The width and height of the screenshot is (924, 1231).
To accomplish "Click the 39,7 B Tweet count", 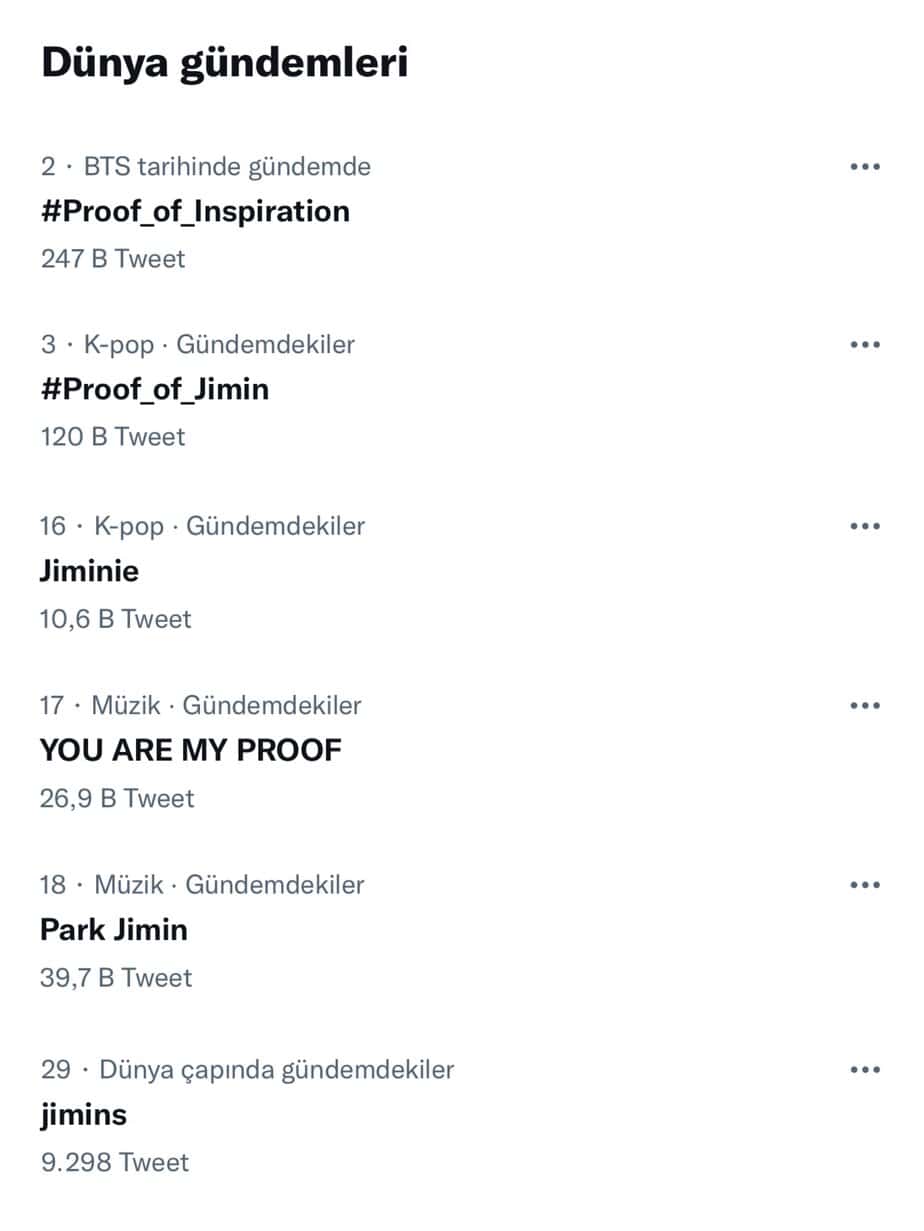I will click(116, 977).
